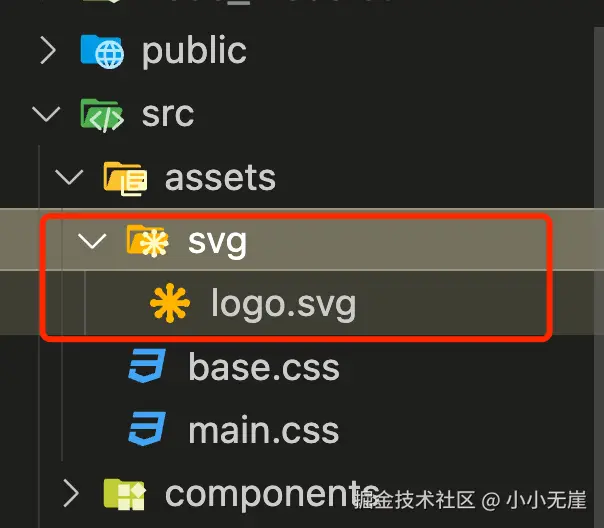Open the logo.svg file
The height and width of the screenshot is (528, 604).
283,304
